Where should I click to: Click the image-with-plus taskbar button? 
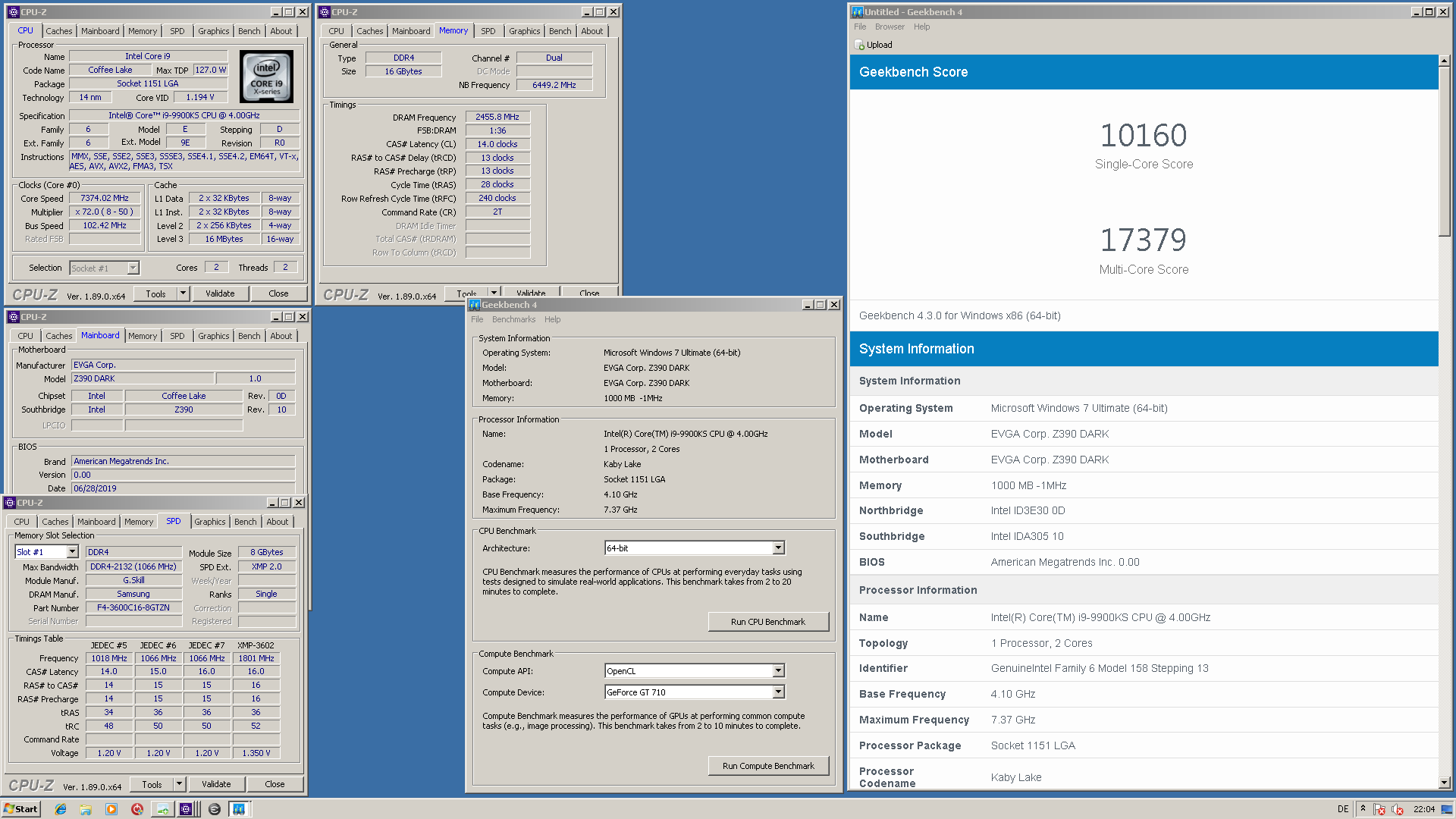pos(162,809)
